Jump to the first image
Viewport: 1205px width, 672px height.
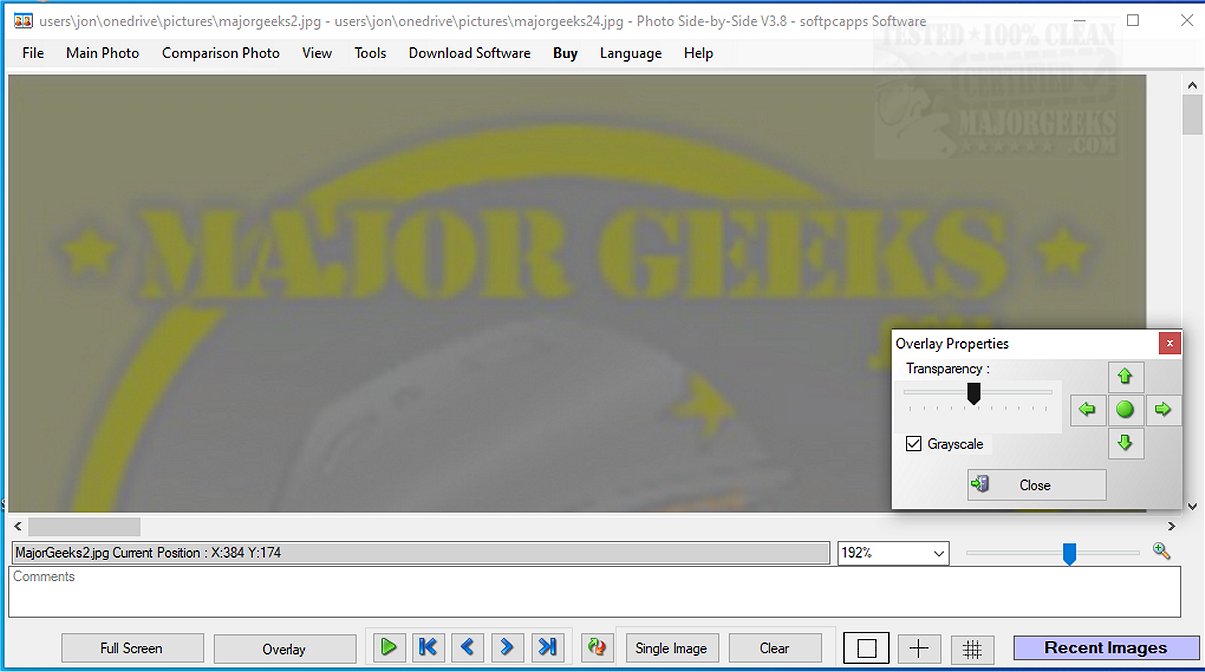[428, 648]
